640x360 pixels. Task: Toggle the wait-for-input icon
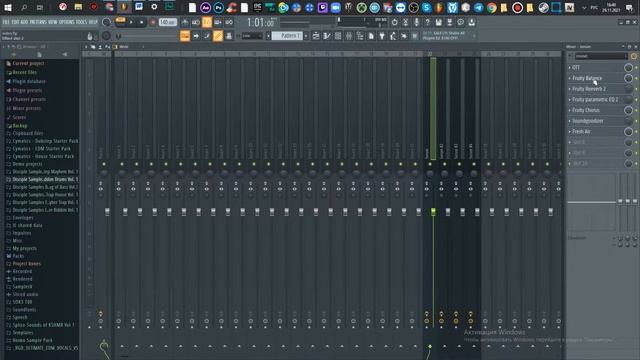[x=196, y=22]
